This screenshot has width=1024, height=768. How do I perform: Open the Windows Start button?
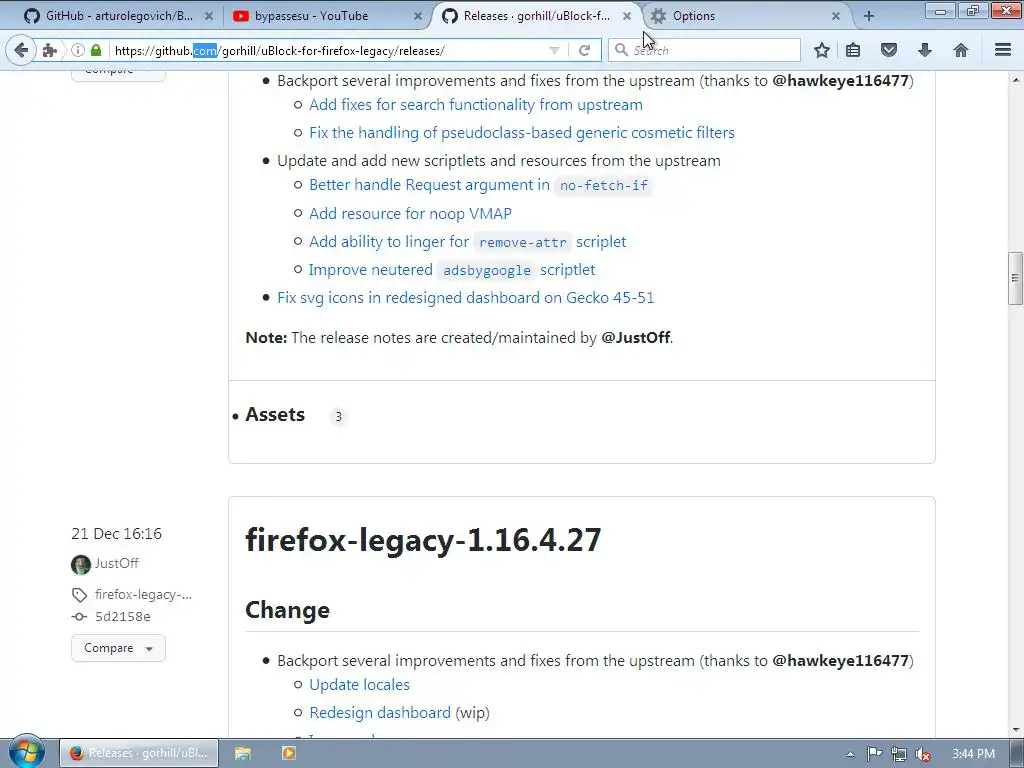[x=26, y=752]
